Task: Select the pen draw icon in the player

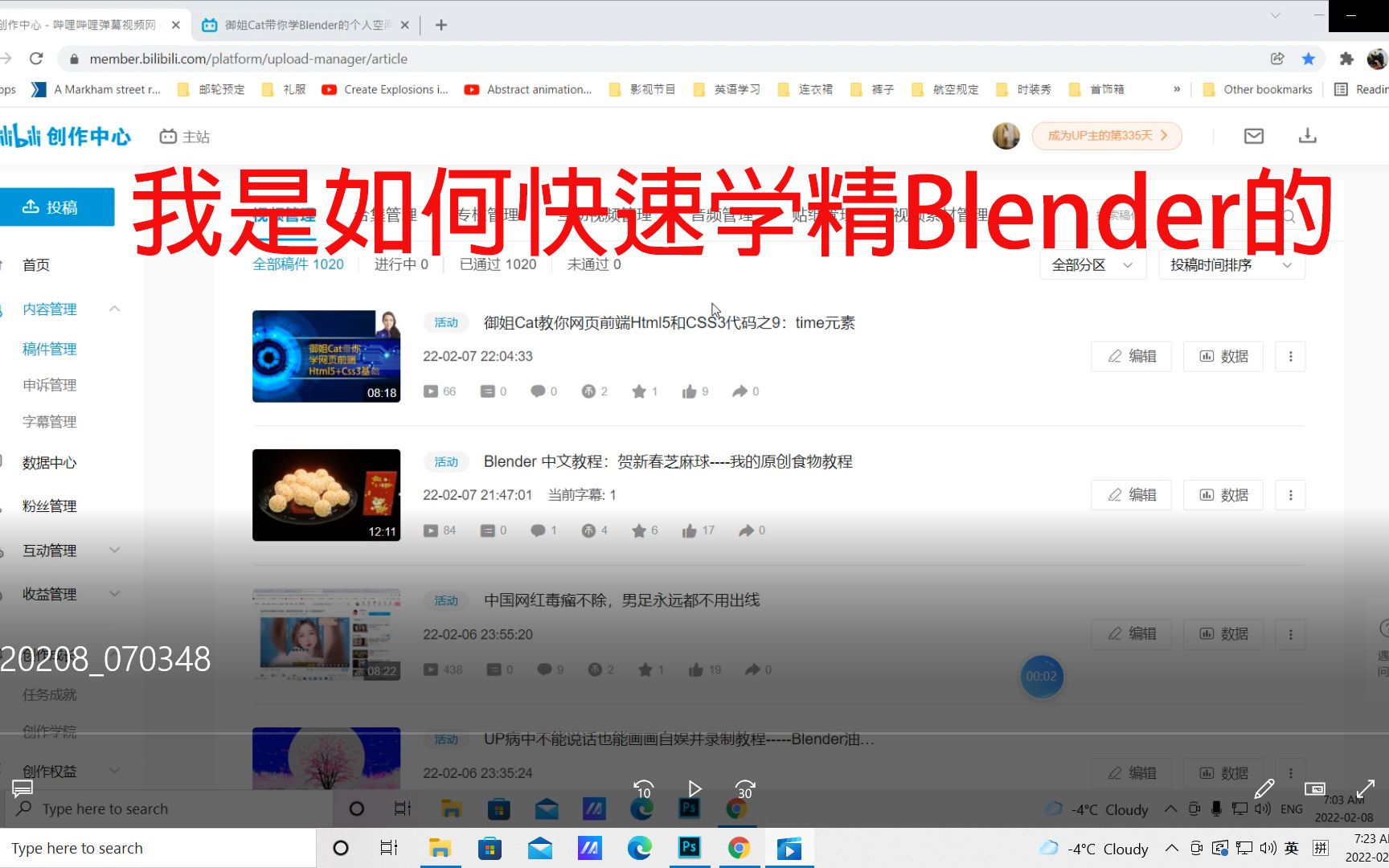Action: [1264, 788]
